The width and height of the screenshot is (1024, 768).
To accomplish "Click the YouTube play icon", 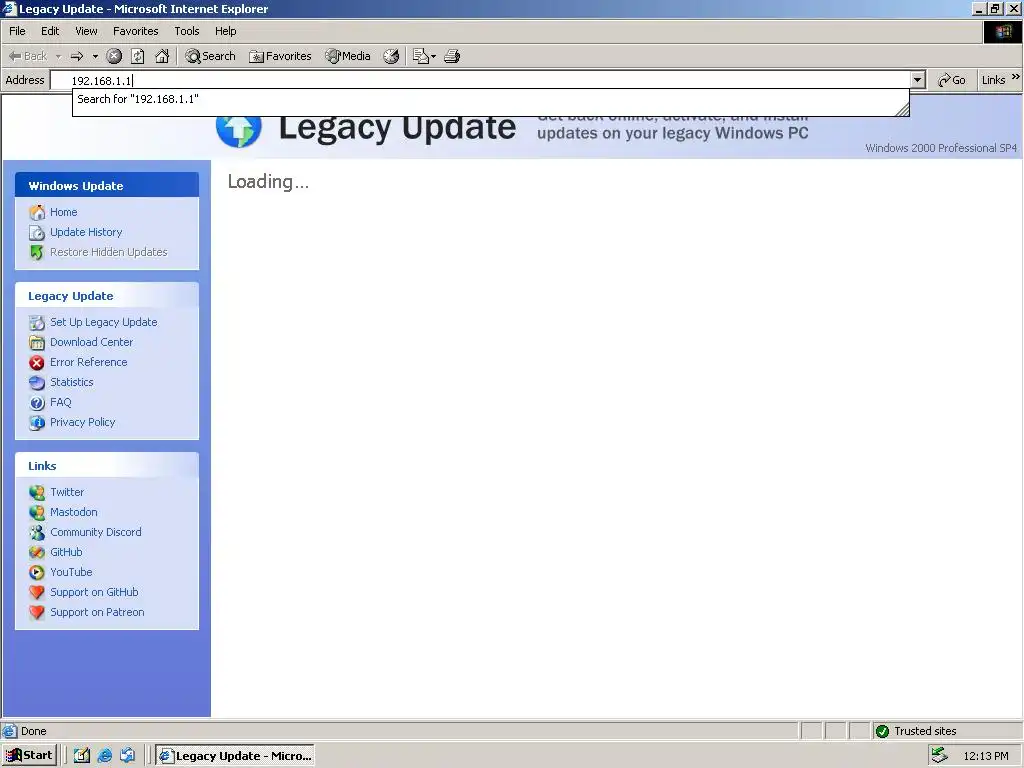I will point(37,573).
